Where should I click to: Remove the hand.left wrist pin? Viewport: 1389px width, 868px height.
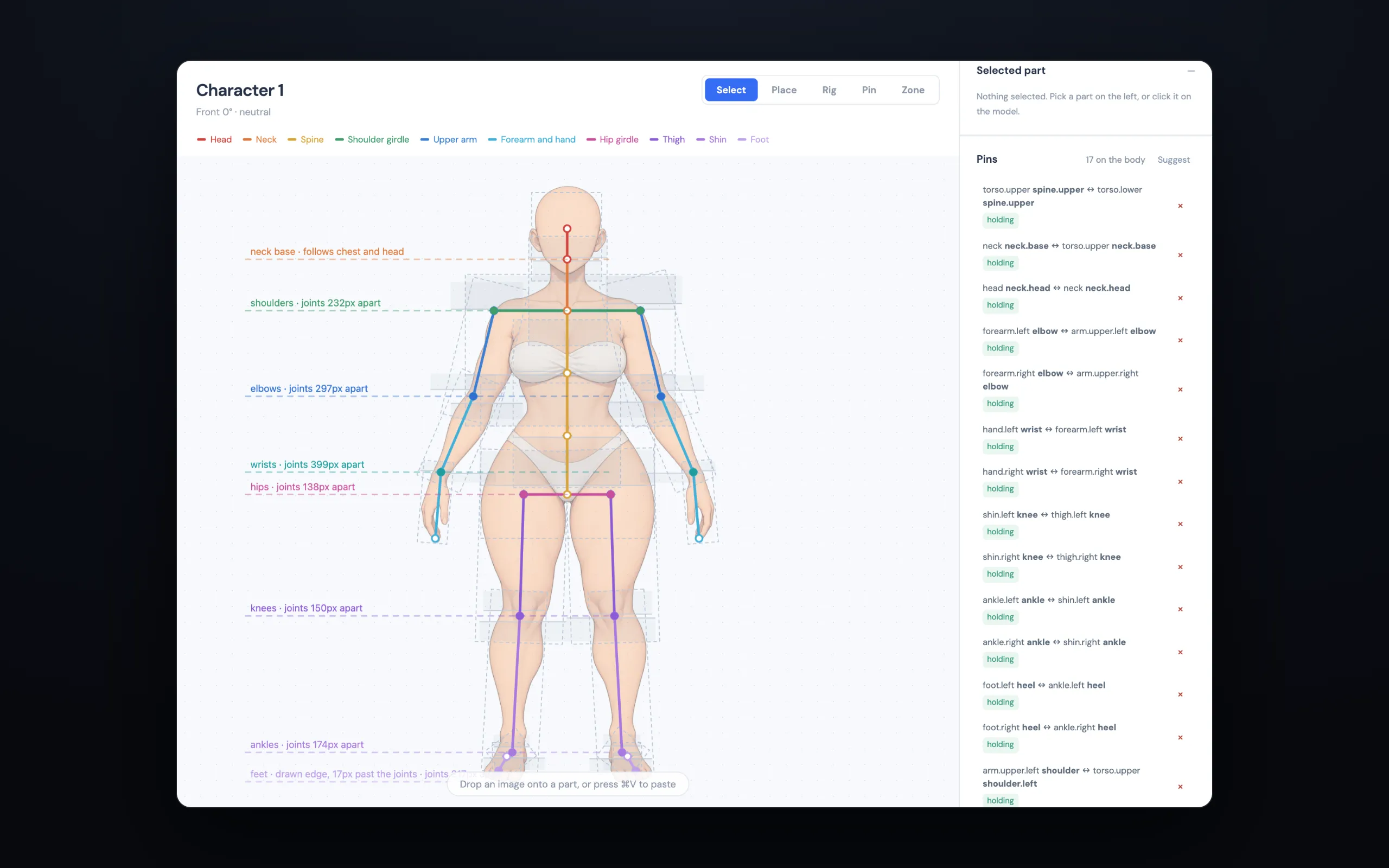pos(1180,438)
